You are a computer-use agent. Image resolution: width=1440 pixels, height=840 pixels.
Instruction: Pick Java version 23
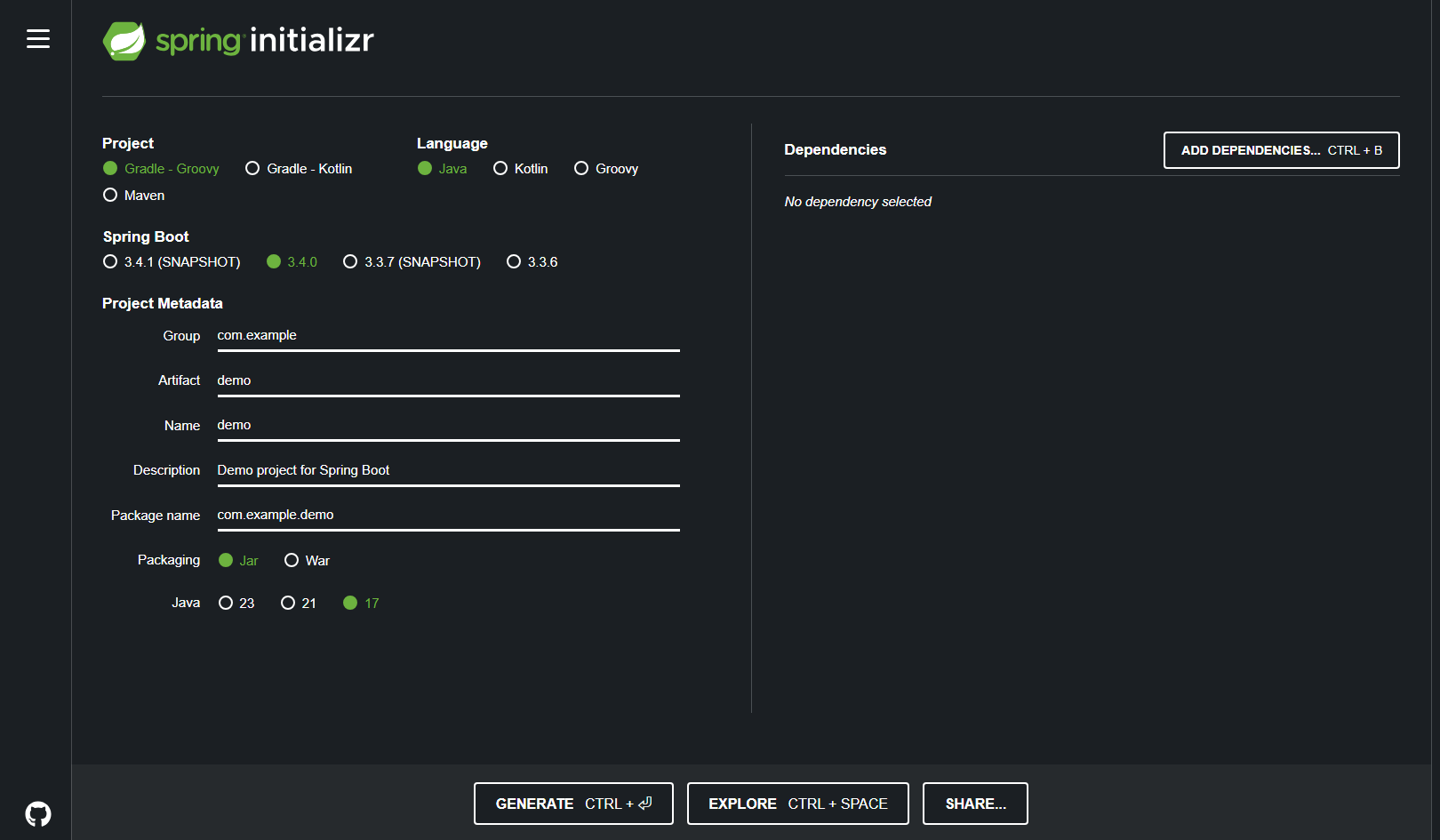coord(236,604)
